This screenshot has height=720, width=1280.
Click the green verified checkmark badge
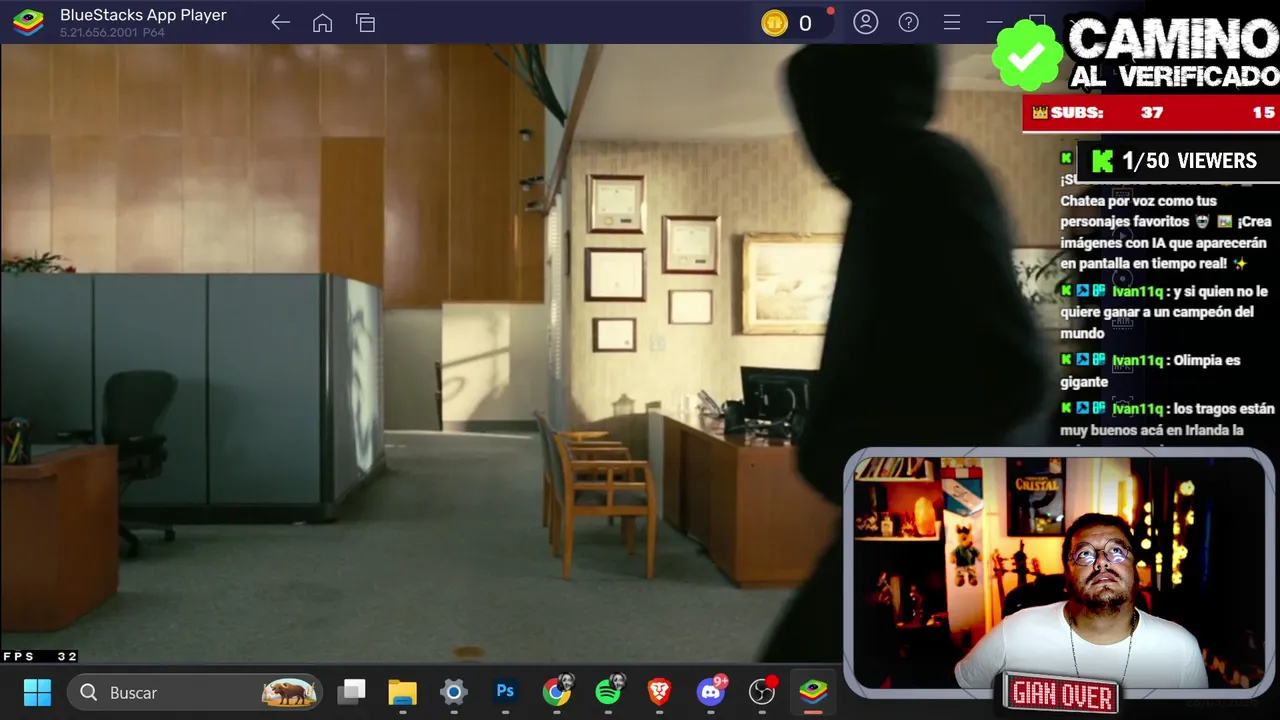click(1027, 56)
